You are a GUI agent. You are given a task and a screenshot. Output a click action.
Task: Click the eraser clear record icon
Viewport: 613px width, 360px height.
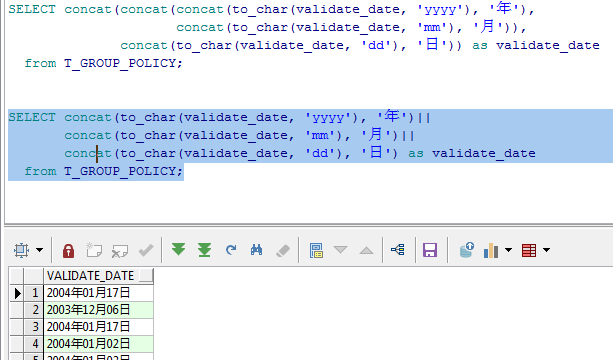283,251
